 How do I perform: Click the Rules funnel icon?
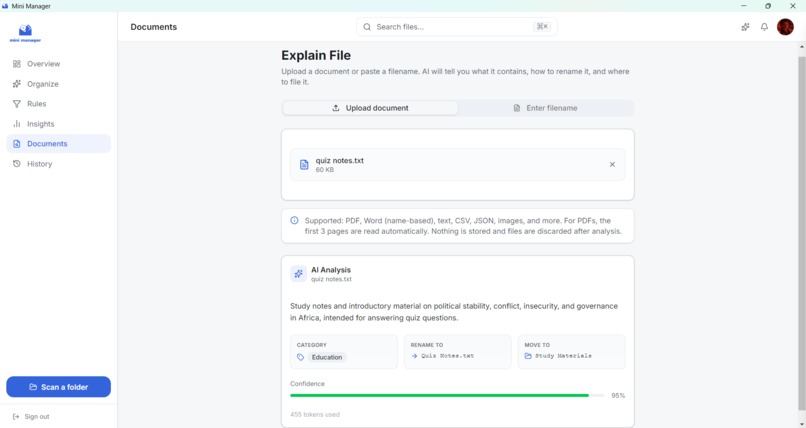click(17, 104)
